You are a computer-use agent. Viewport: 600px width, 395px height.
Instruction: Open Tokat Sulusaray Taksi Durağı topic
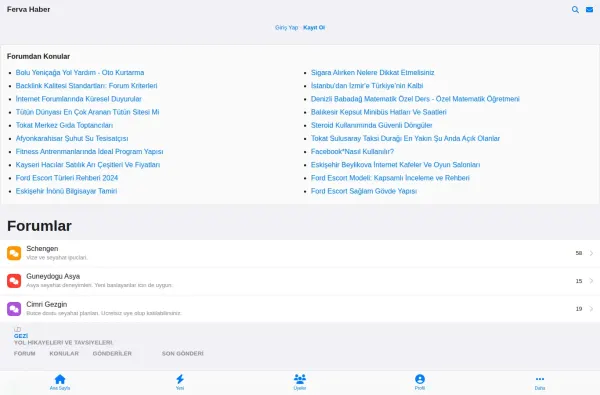point(405,139)
